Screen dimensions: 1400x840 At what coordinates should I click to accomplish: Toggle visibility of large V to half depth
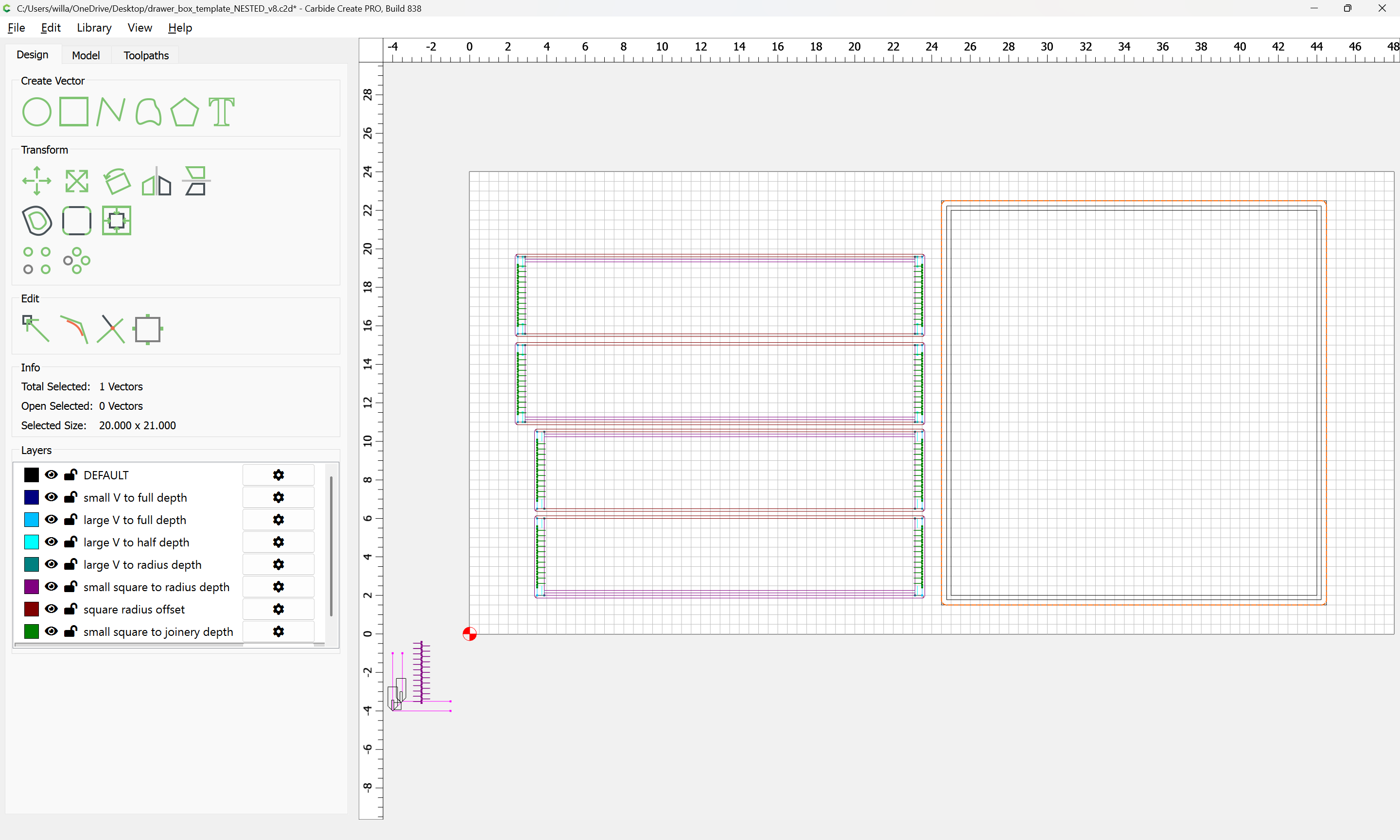[52, 542]
